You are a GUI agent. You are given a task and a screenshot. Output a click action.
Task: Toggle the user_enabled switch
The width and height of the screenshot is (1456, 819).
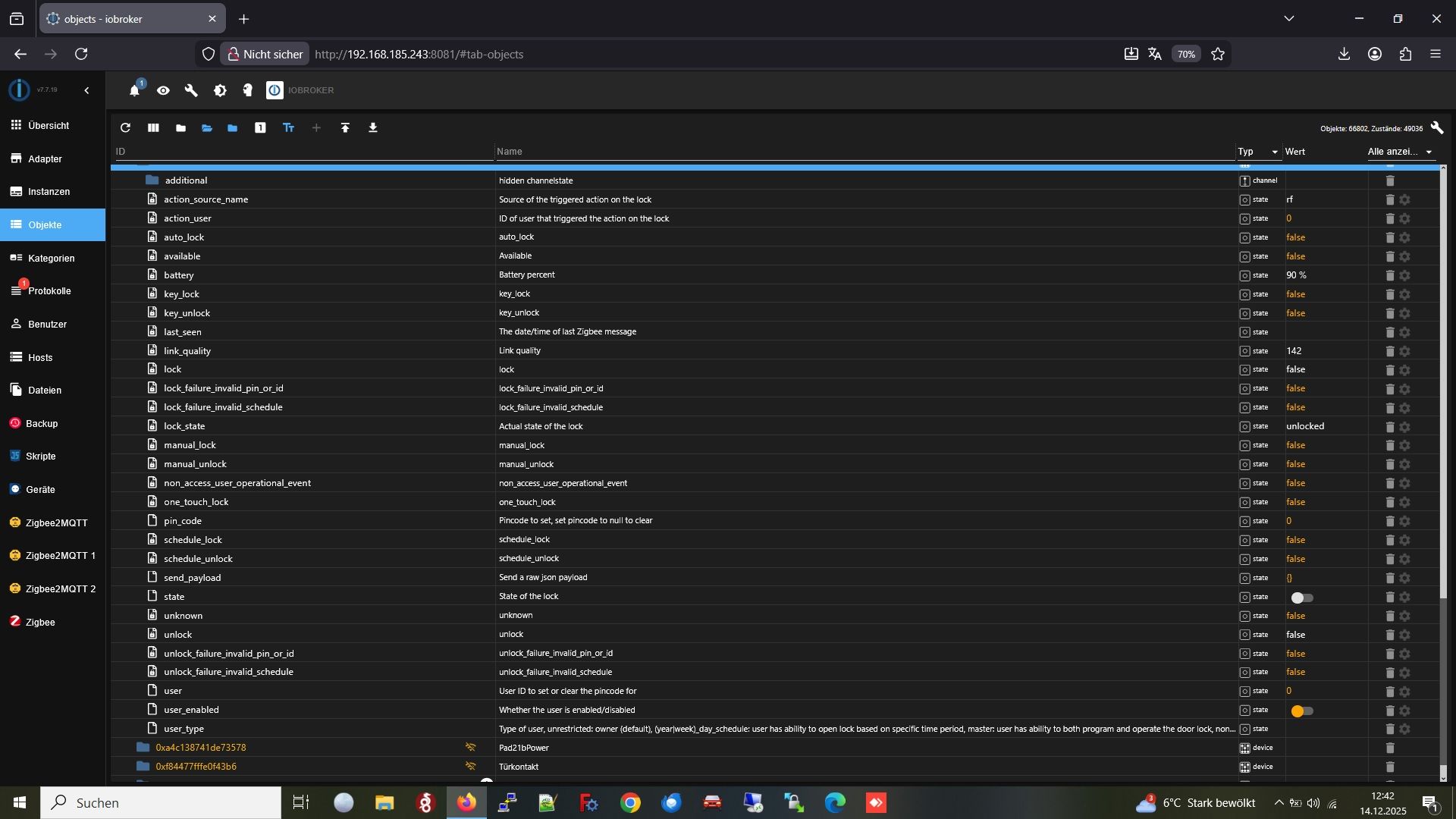(1301, 711)
